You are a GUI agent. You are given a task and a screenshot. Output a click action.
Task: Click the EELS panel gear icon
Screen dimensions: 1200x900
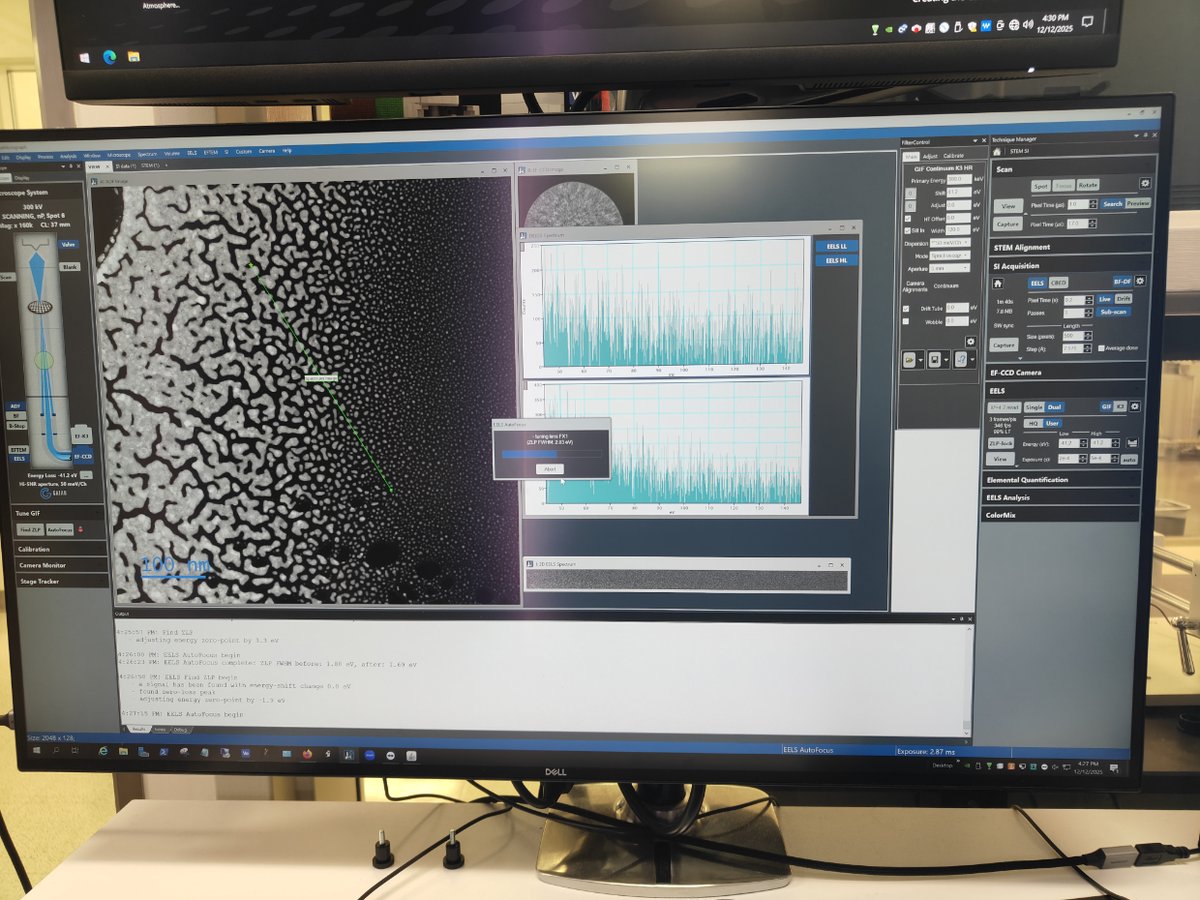(1135, 407)
